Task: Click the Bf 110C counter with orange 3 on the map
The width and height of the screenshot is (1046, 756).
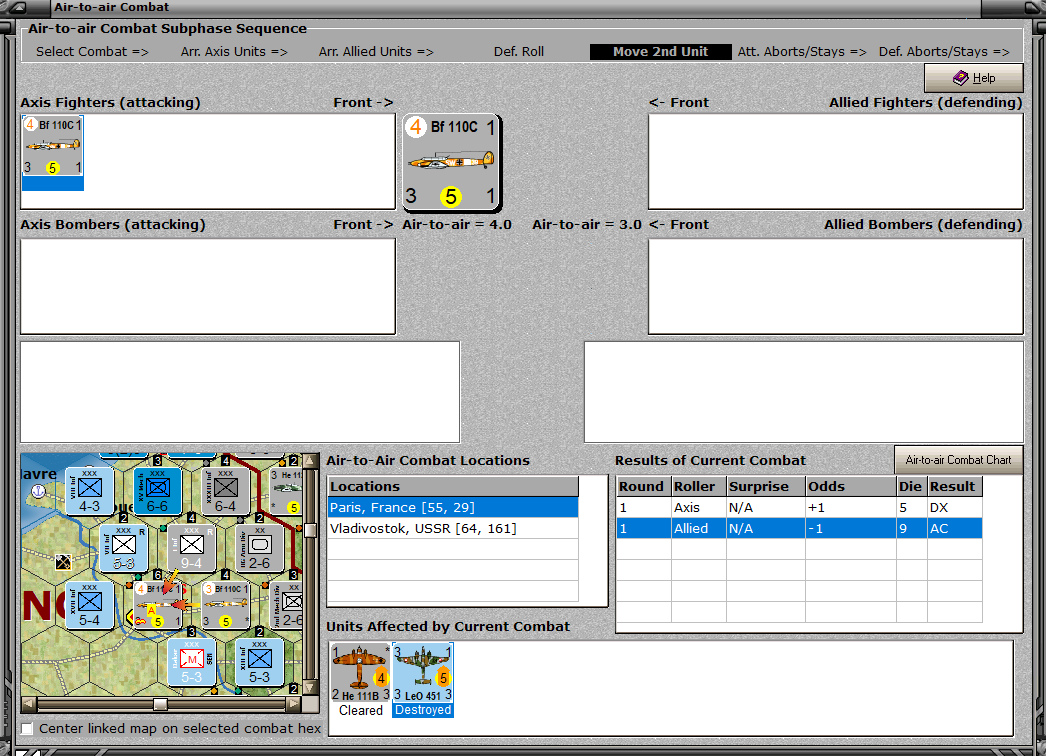Action: tap(225, 605)
